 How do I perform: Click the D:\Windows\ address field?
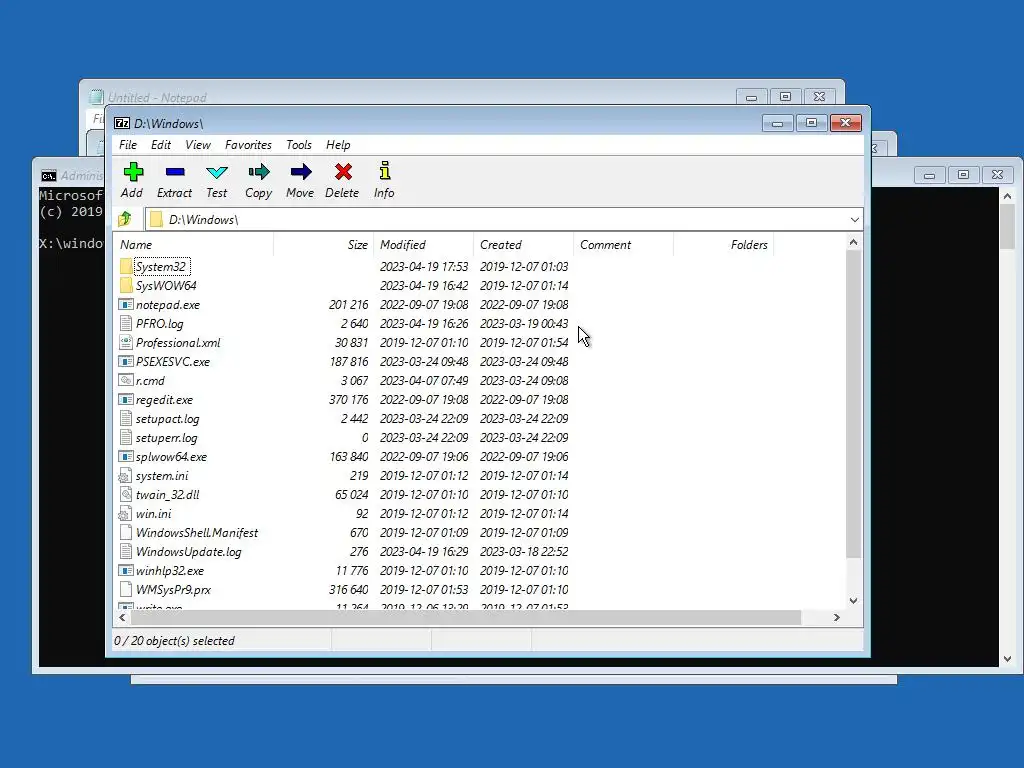pos(503,219)
